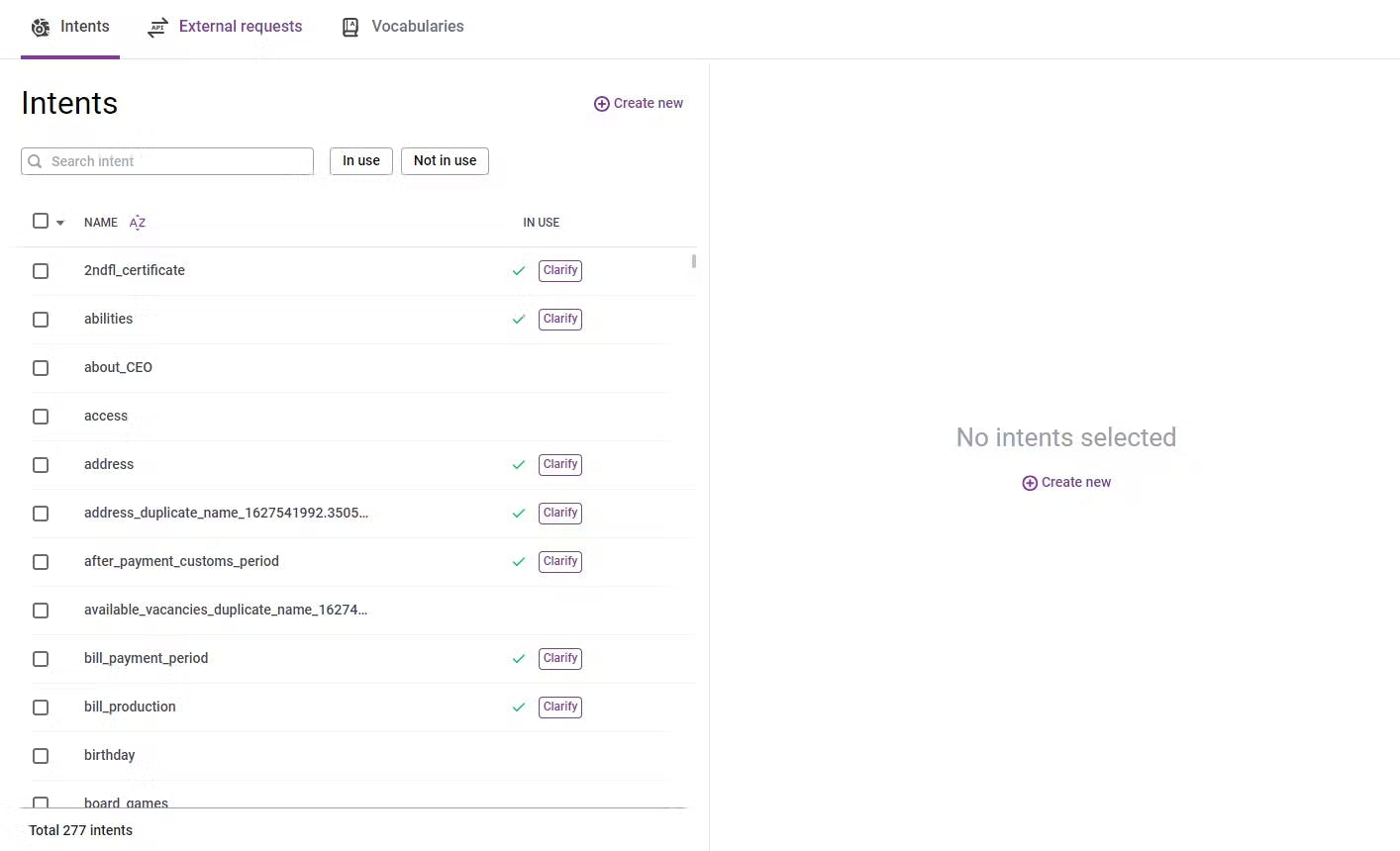Filter intents by In use
This screenshot has height=851, width=1400.
pos(361,161)
